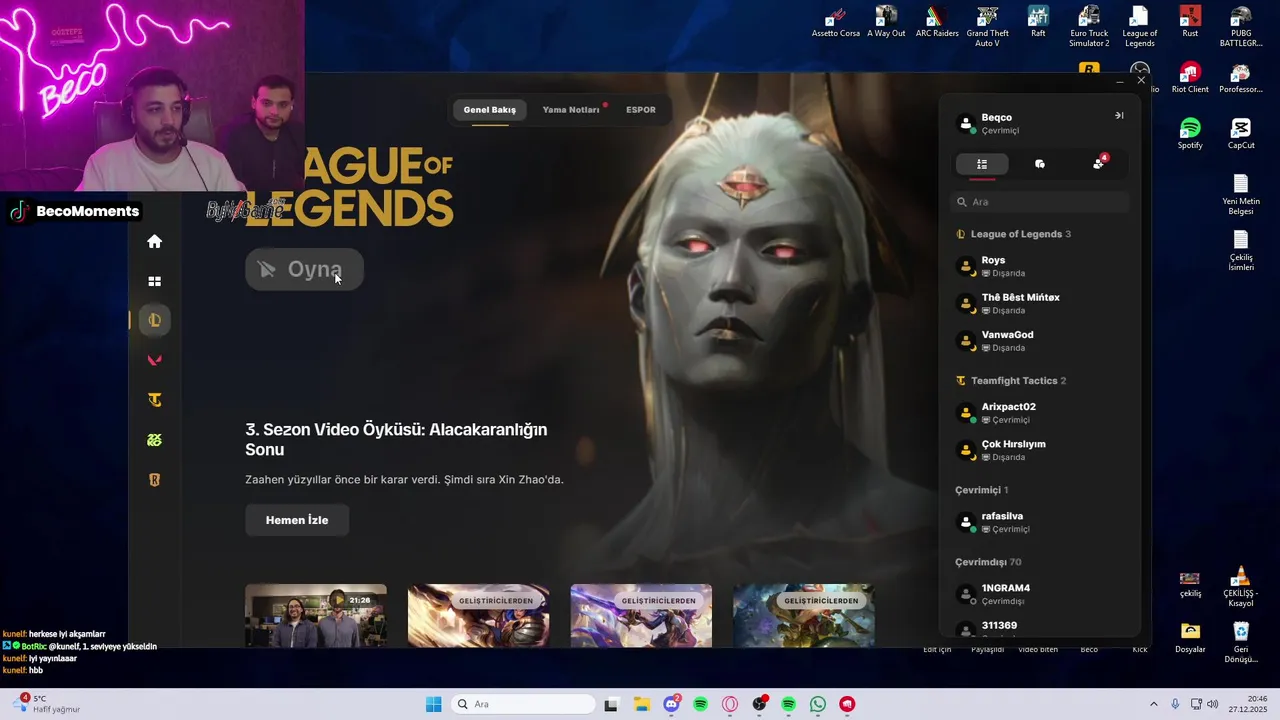Image resolution: width=1280 pixels, height=720 pixels.
Task: Collapse the Çevrimiçi 1 friends group
Action: coord(981,490)
